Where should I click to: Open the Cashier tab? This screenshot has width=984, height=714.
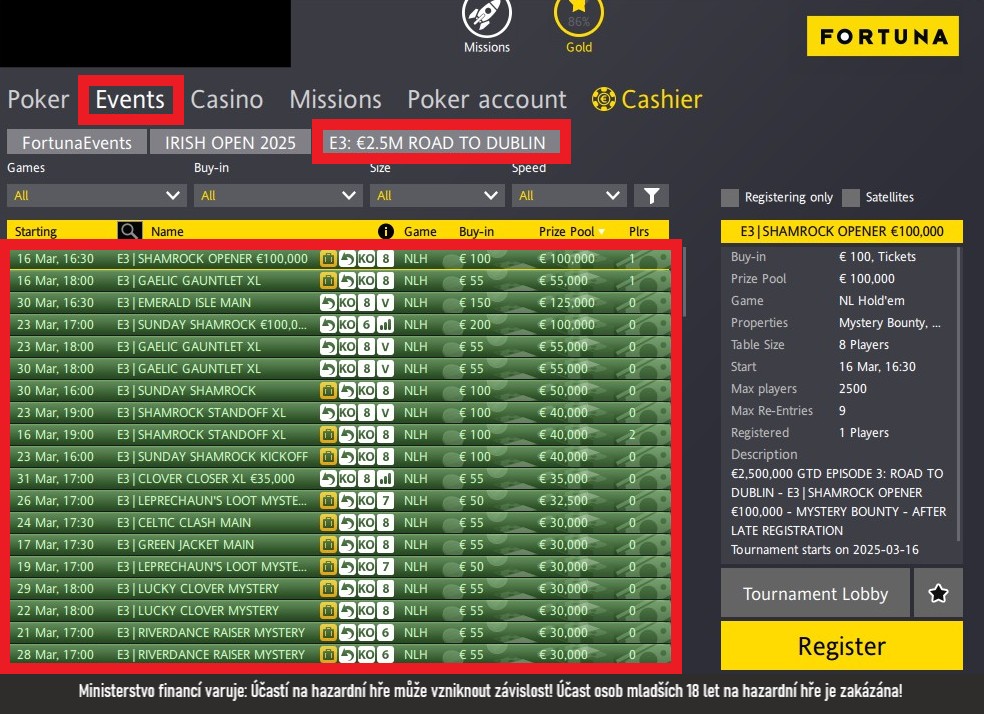click(661, 99)
